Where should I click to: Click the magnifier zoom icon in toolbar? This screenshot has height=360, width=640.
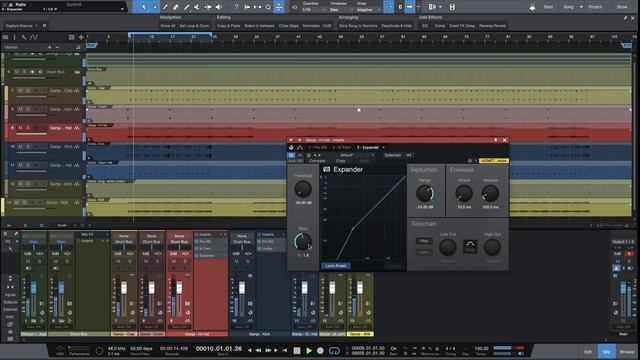click(268, 7)
